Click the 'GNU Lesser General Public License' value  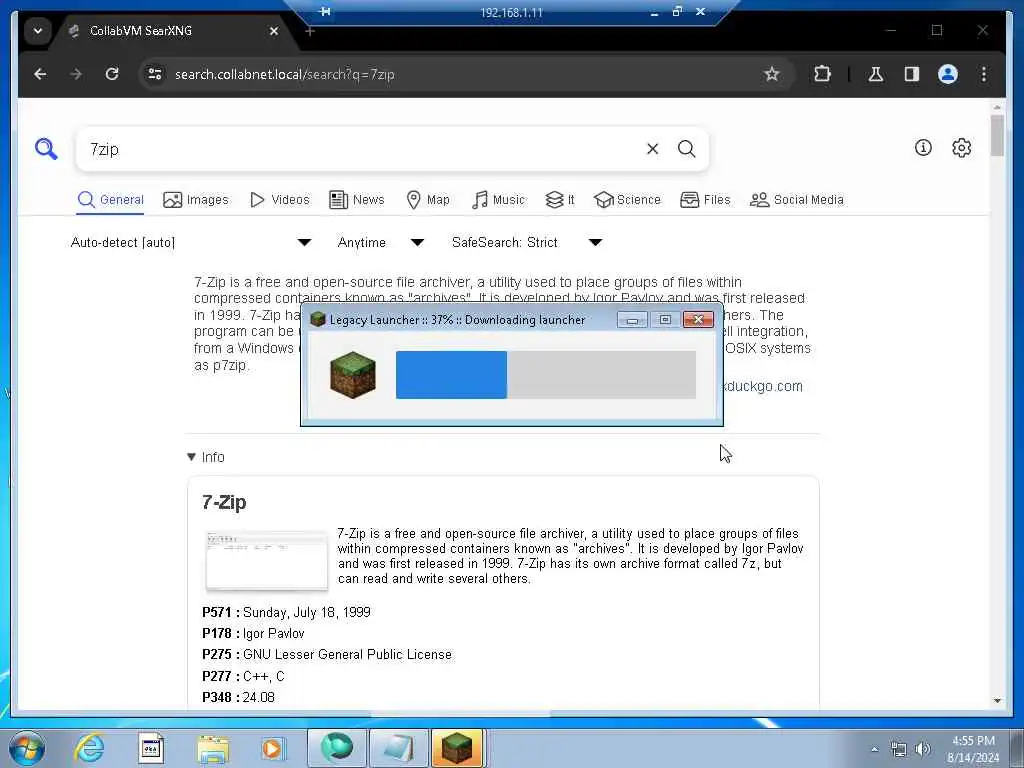click(347, 654)
